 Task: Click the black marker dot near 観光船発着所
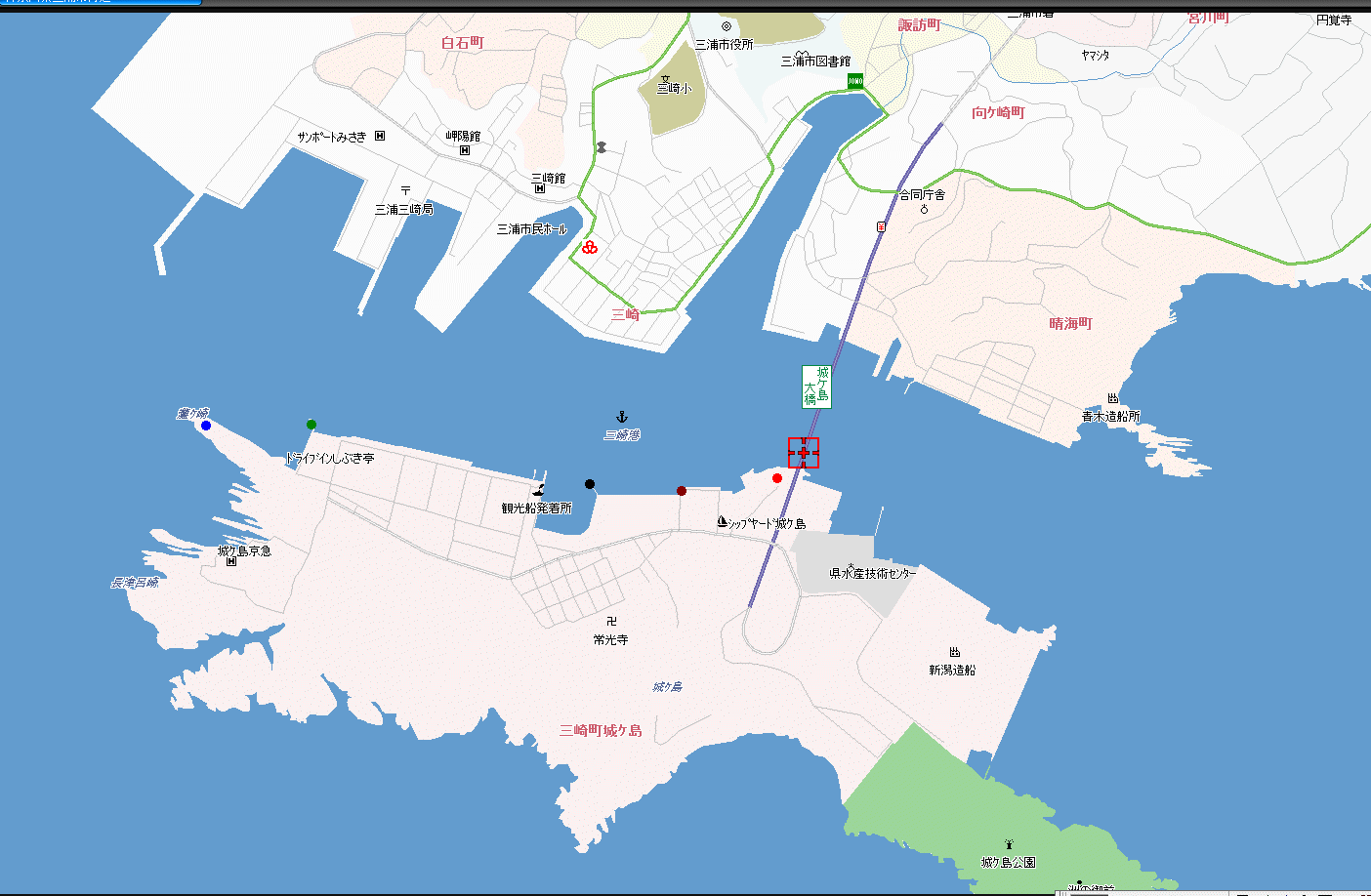590,484
